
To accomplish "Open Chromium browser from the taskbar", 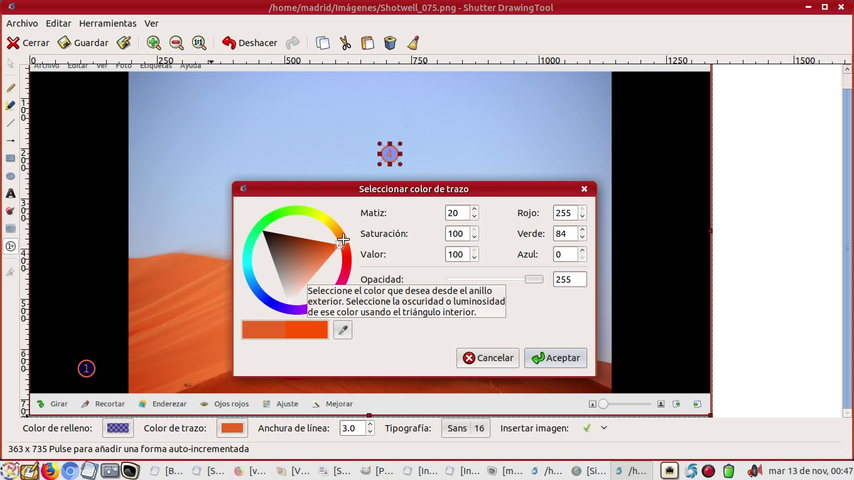I will [x=70, y=471].
